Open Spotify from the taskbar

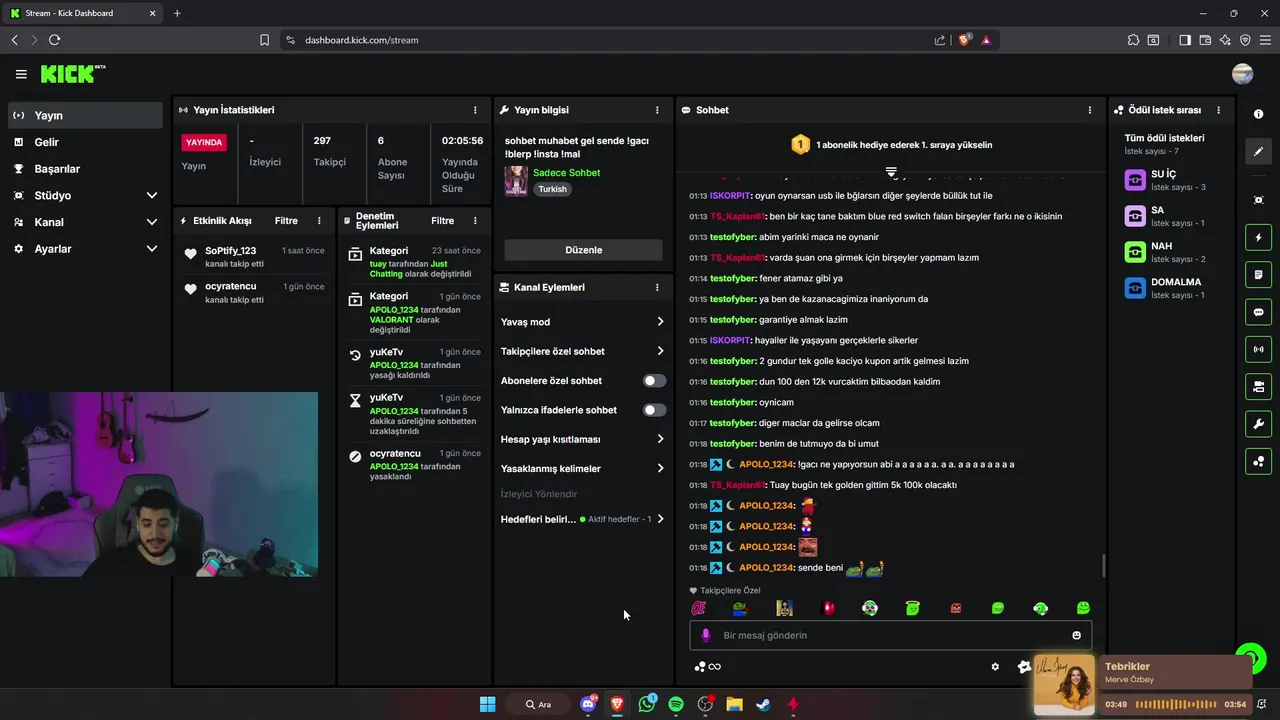click(x=676, y=704)
